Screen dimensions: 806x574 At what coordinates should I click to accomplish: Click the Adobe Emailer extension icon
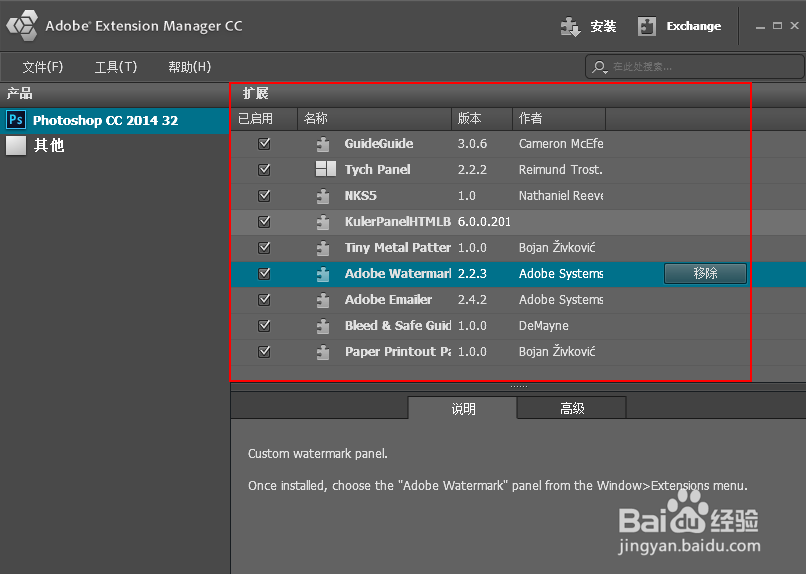pyautogui.click(x=323, y=301)
